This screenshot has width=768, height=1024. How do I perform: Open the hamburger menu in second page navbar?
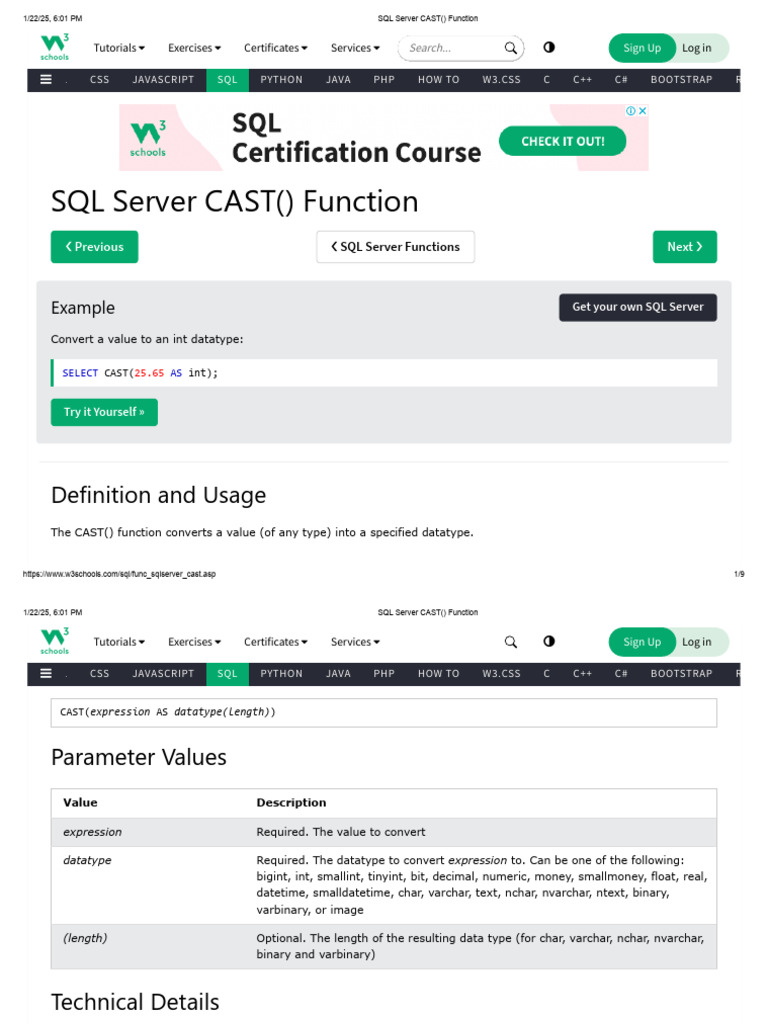46,674
